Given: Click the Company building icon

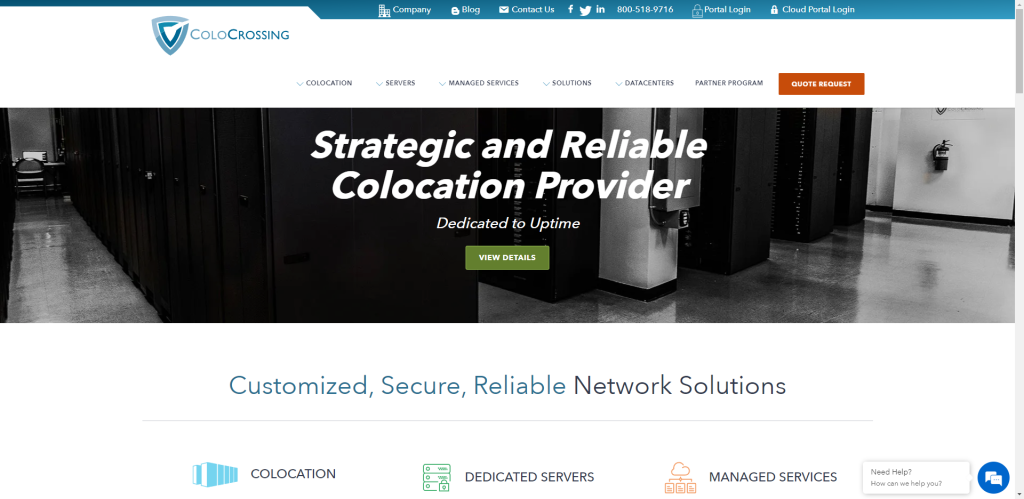Looking at the screenshot, I should (384, 10).
